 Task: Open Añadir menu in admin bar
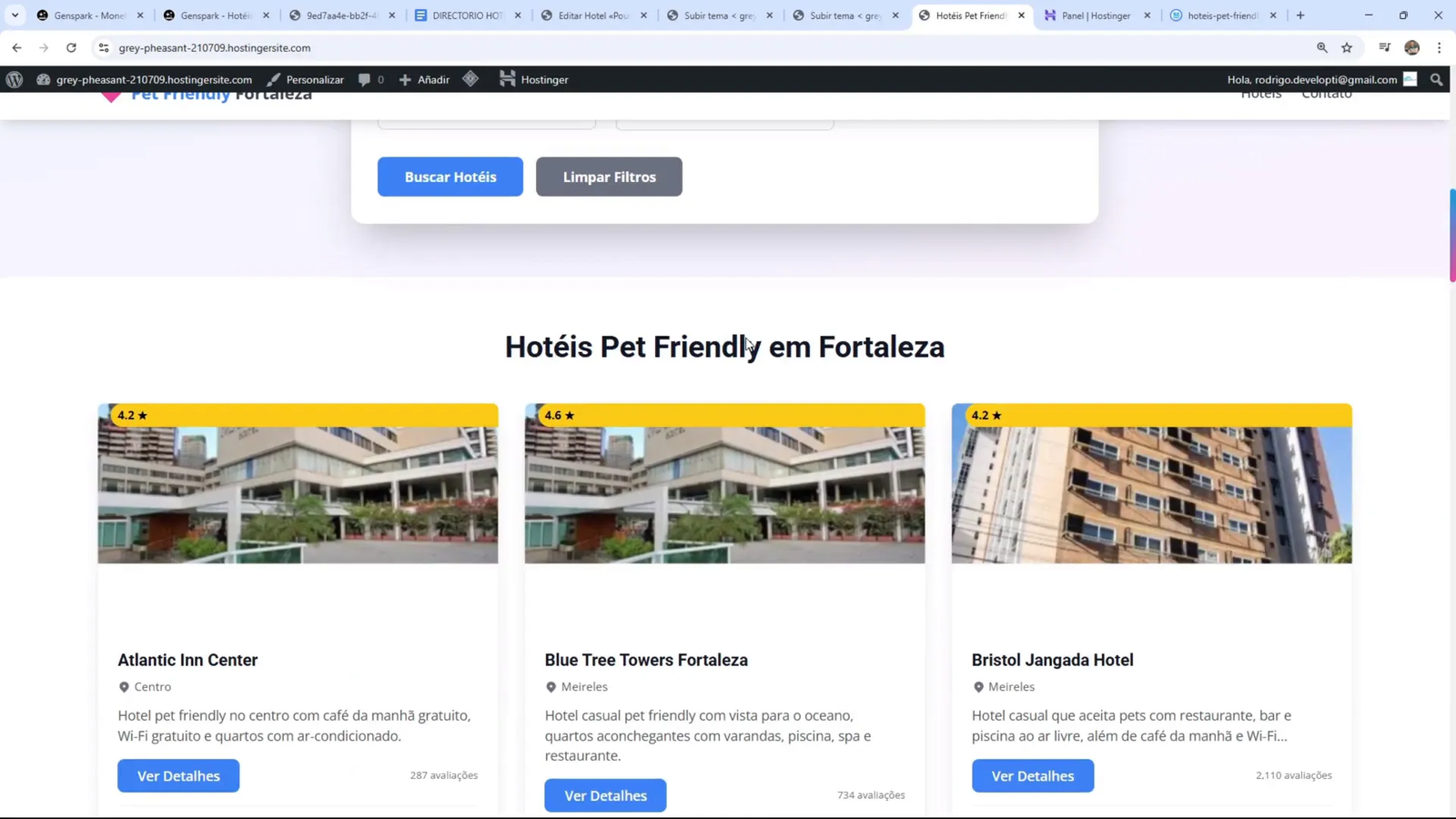coord(425,79)
